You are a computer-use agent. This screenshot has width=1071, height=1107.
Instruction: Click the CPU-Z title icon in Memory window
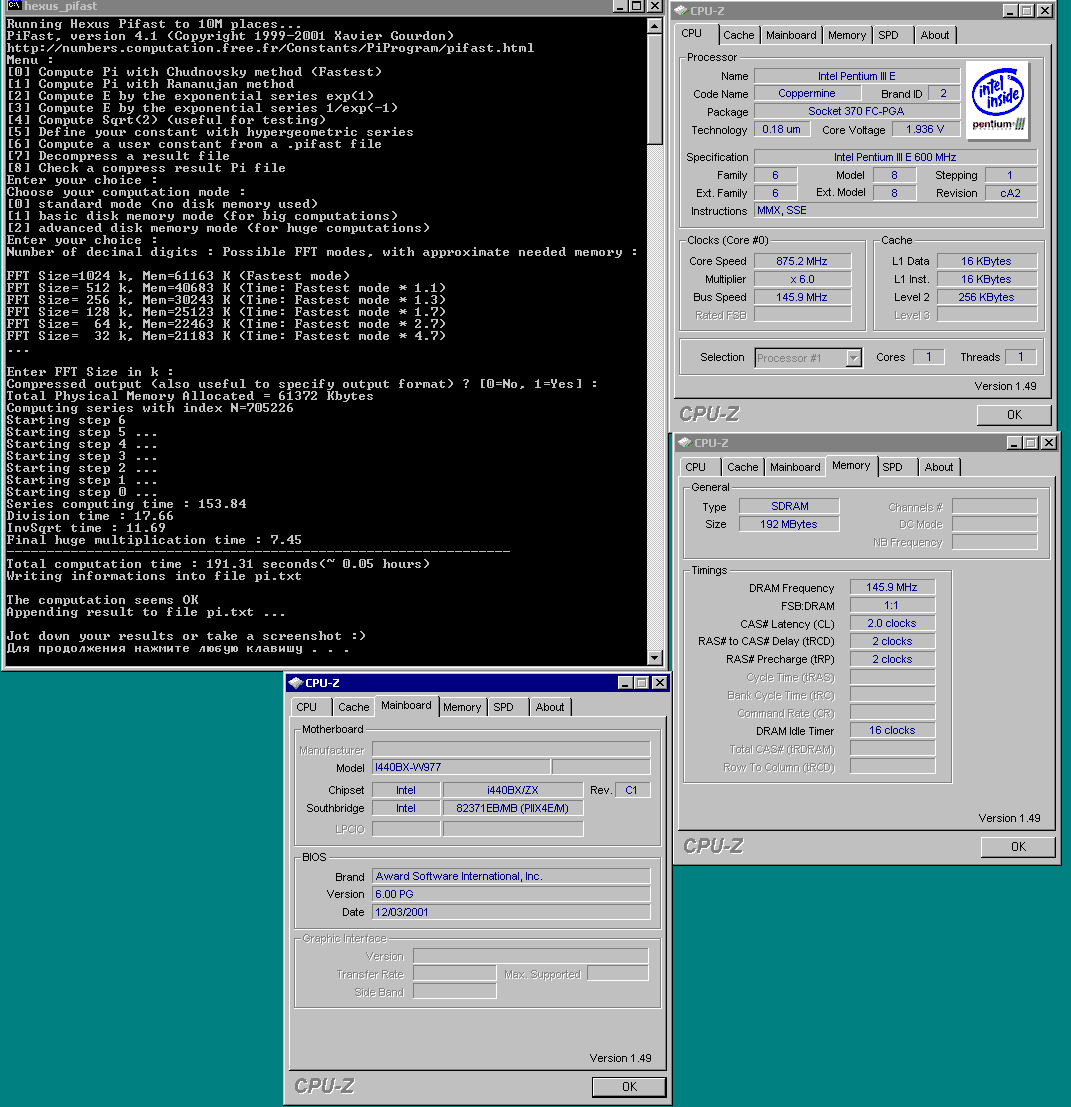tap(685, 443)
